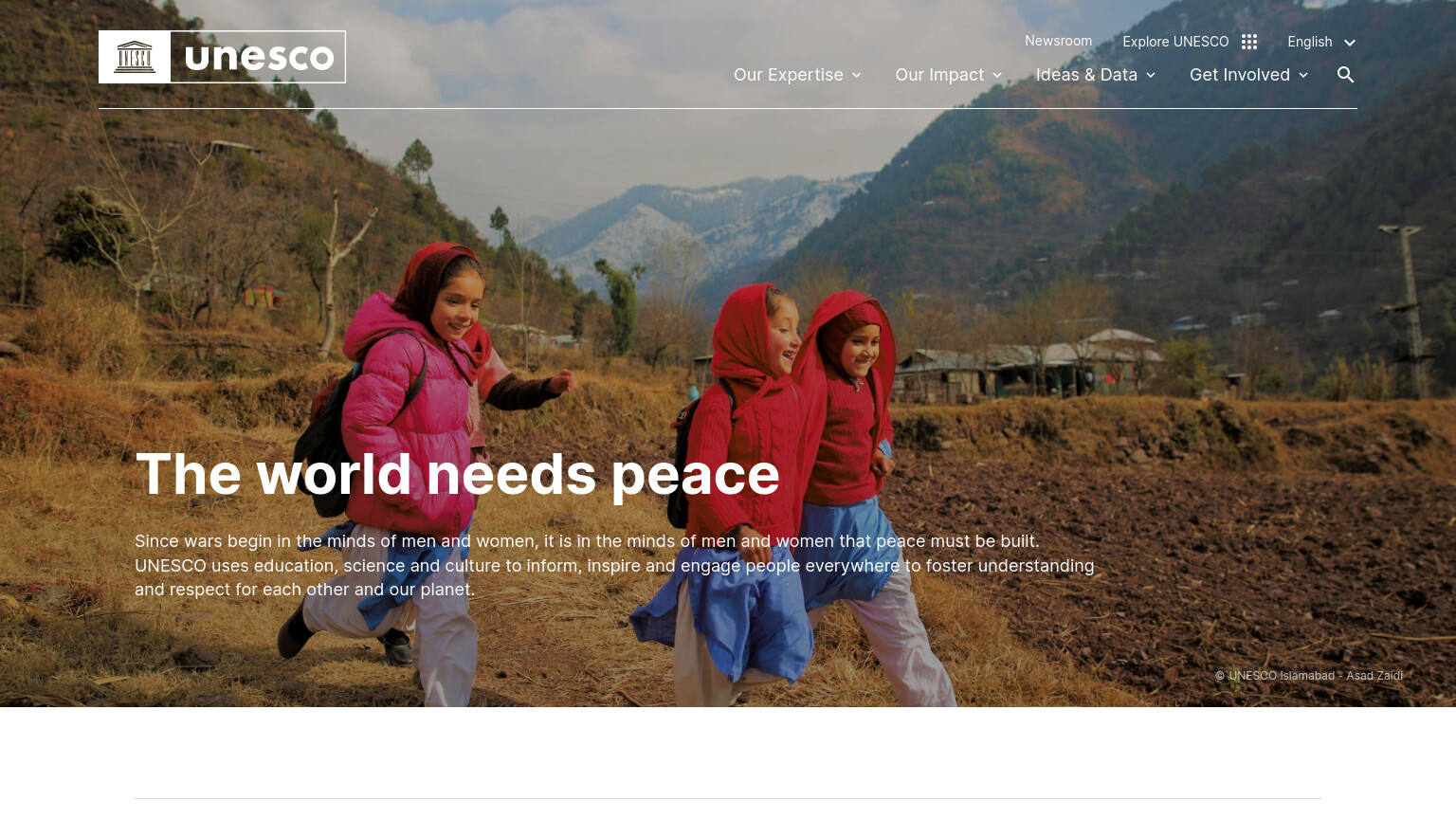Screen dimensions: 1456x819
Task: Open the Our Expertise menu
Action: point(789,75)
